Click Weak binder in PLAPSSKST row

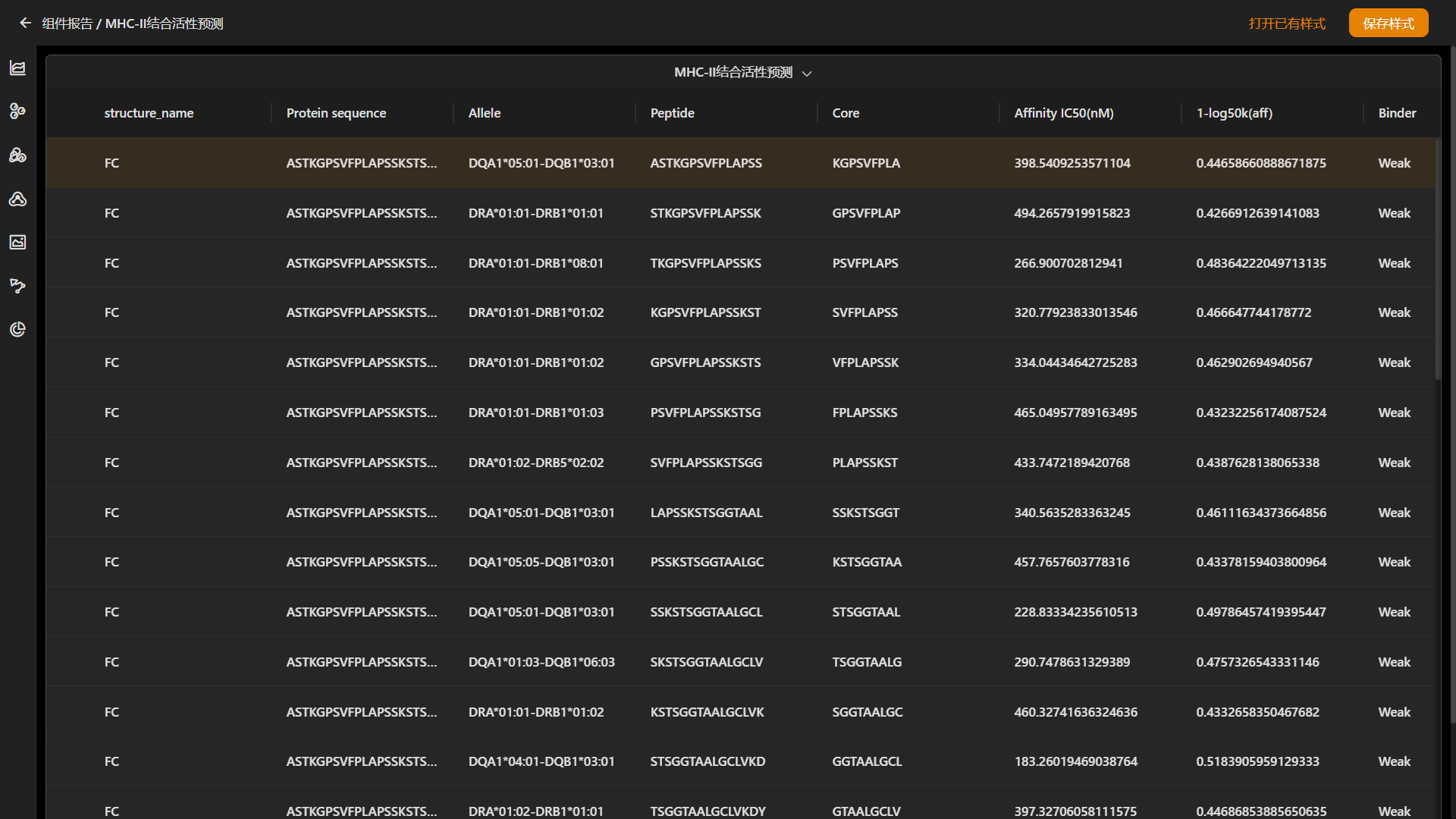tap(1394, 463)
